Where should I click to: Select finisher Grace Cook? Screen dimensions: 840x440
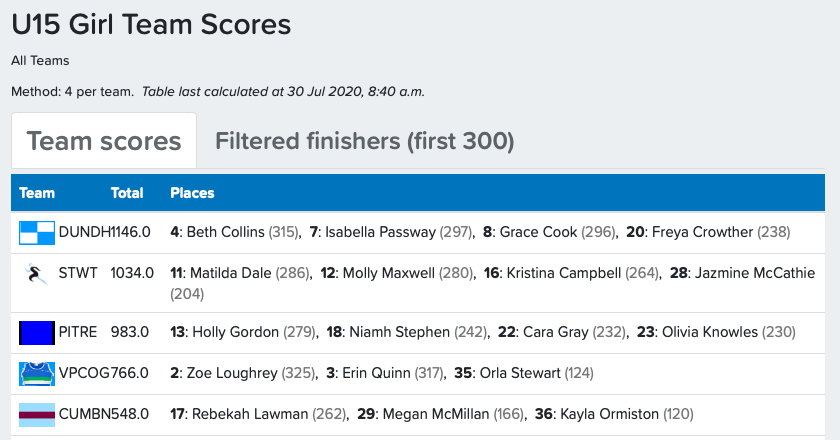[538, 232]
